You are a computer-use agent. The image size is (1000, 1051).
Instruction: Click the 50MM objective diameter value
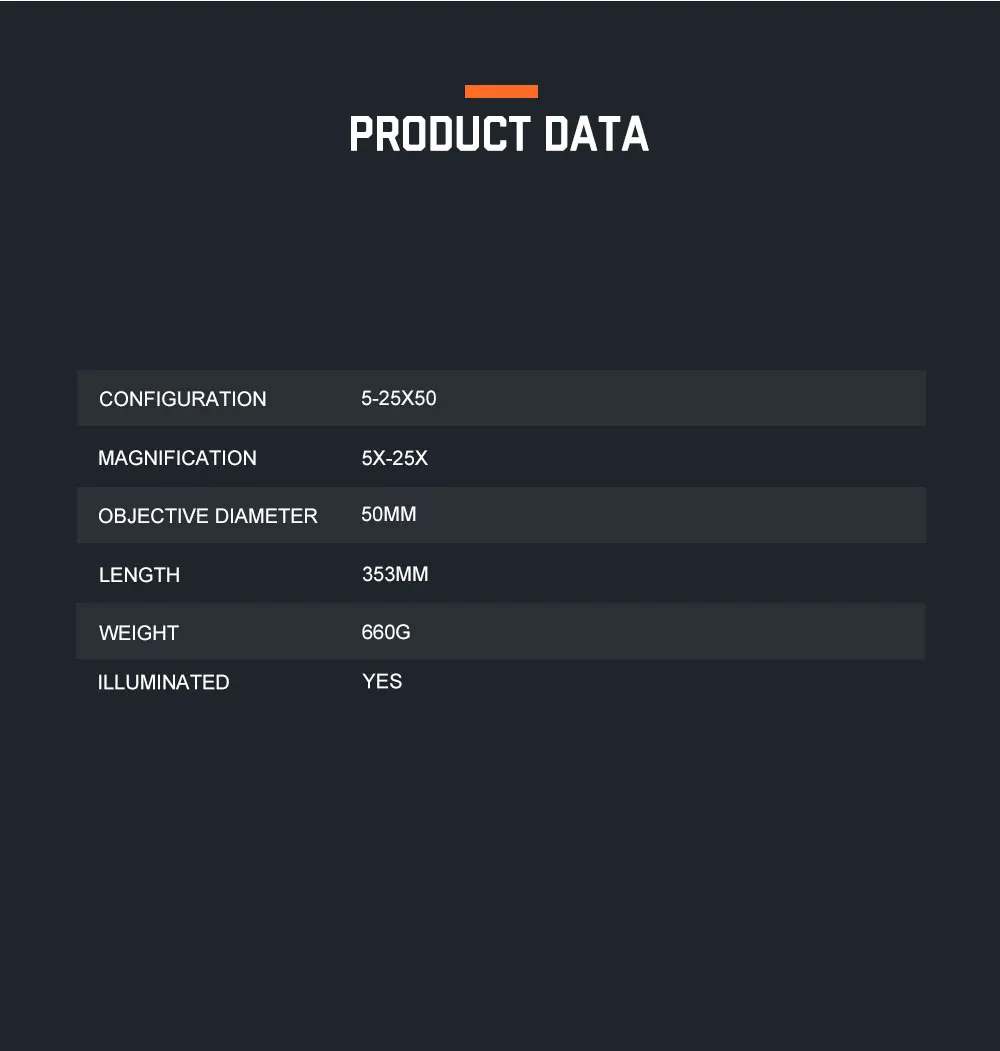pyautogui.click(x=389, y=514)
